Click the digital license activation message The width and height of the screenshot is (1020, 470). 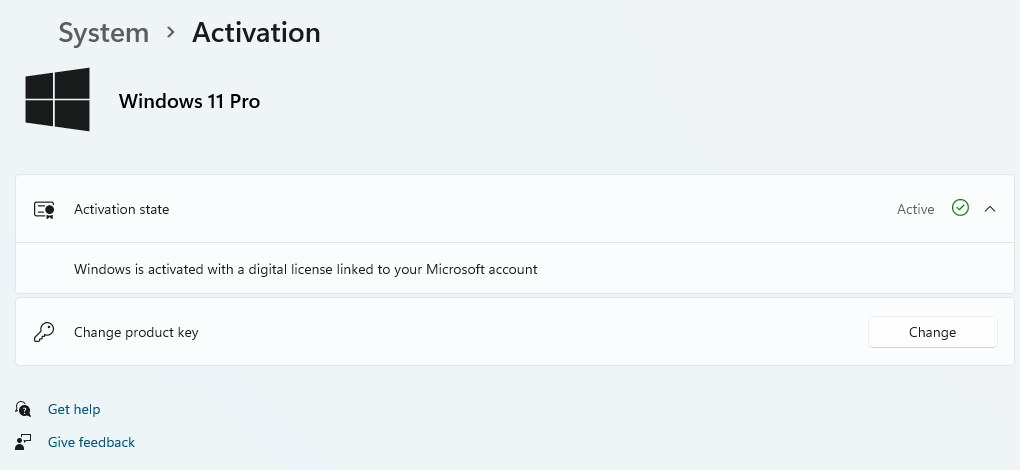(305, 269)
